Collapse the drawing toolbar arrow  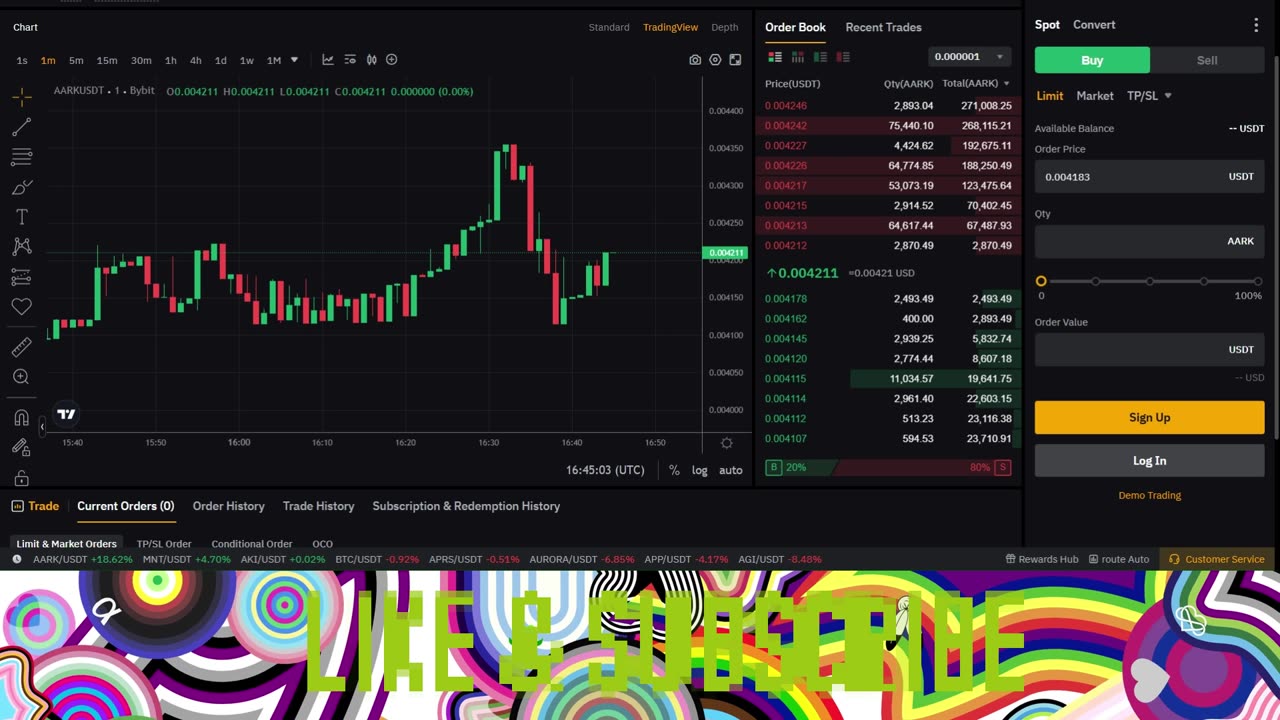pyautogui.click(x=42, y=427)
